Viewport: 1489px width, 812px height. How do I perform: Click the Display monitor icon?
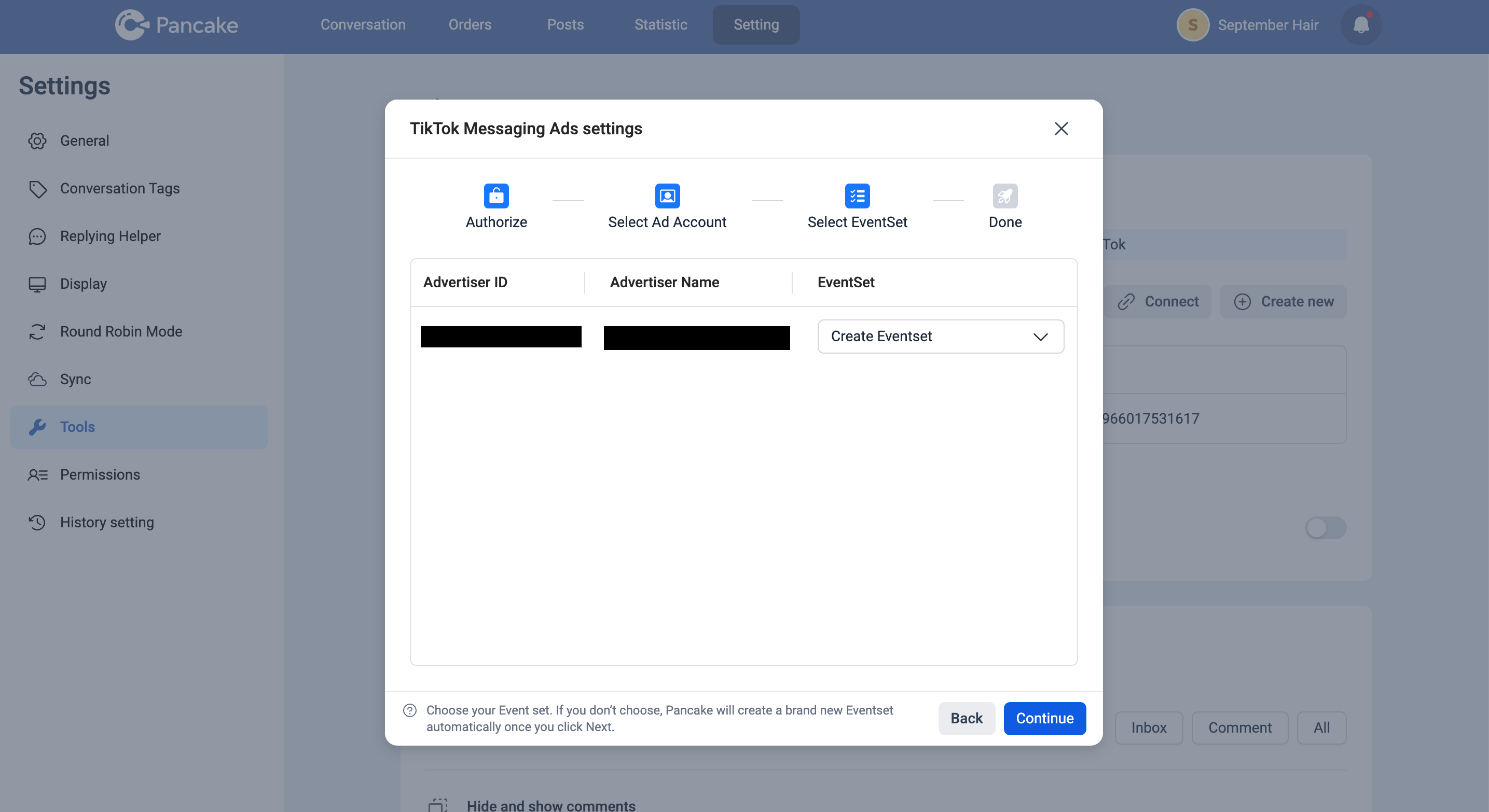coord(37,284)
